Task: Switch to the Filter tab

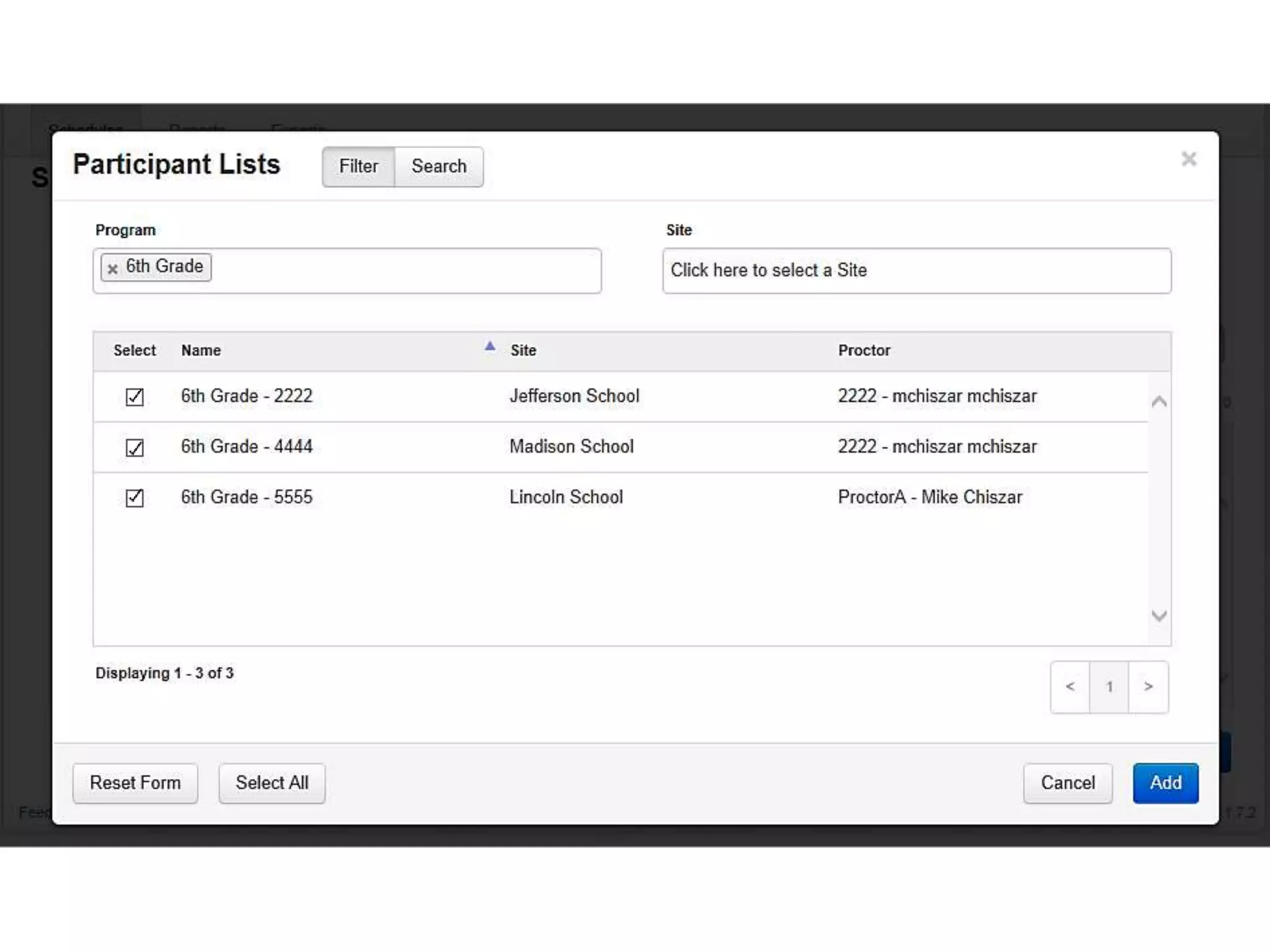Action: pyautogui.click(x=358, y=167)
